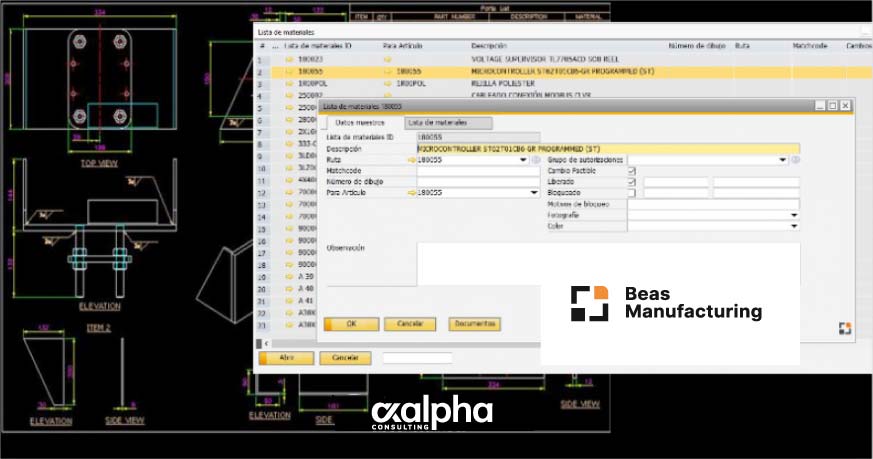Toggle the Cambio Factible checkbox
The width and height of the screenshot is (873, 459).
[x=631, y=171]
